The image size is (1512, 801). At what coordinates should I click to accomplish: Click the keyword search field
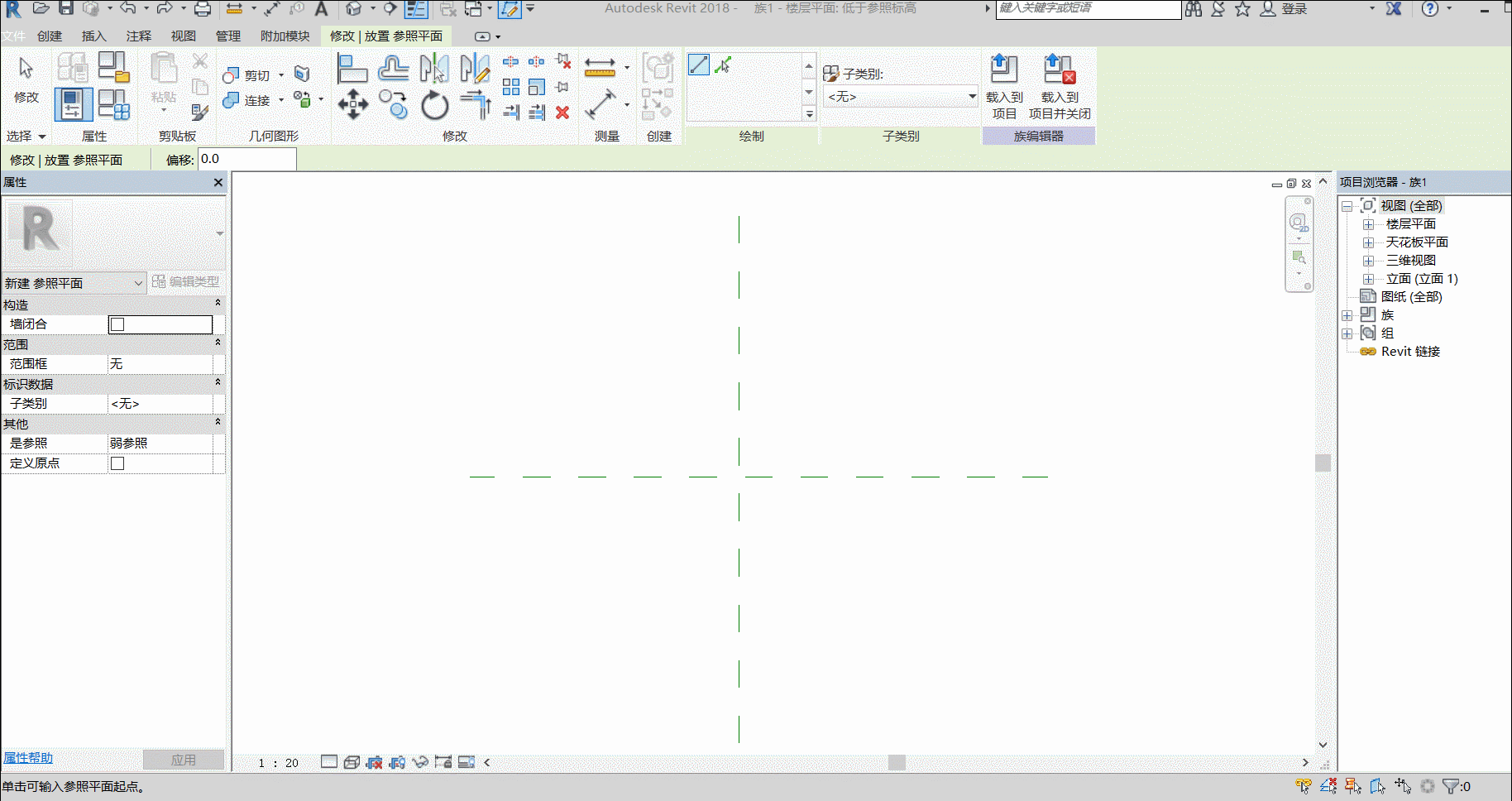point(1089,9)
